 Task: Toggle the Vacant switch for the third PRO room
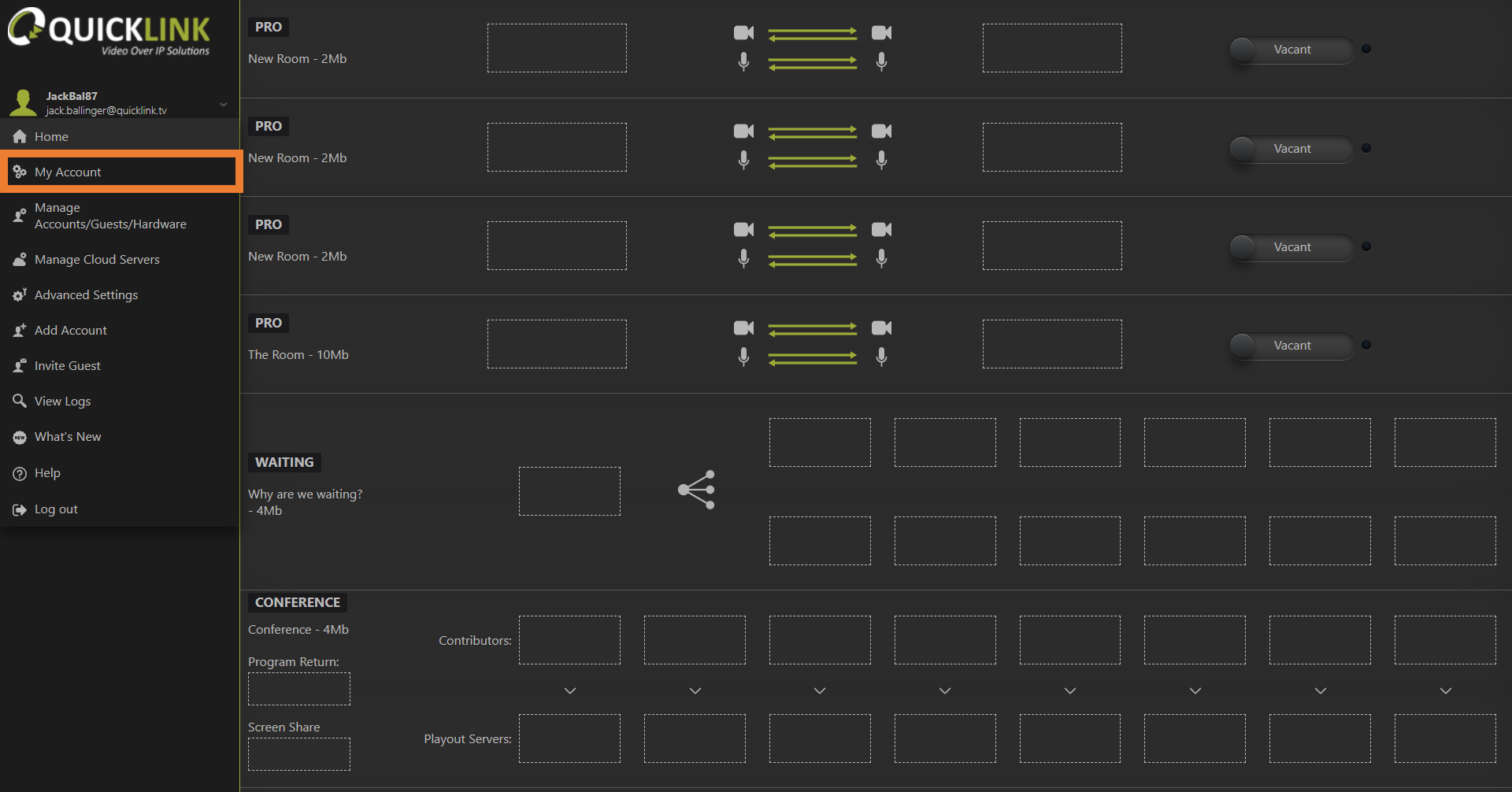pyautogui.click(x=1291, y=247)
